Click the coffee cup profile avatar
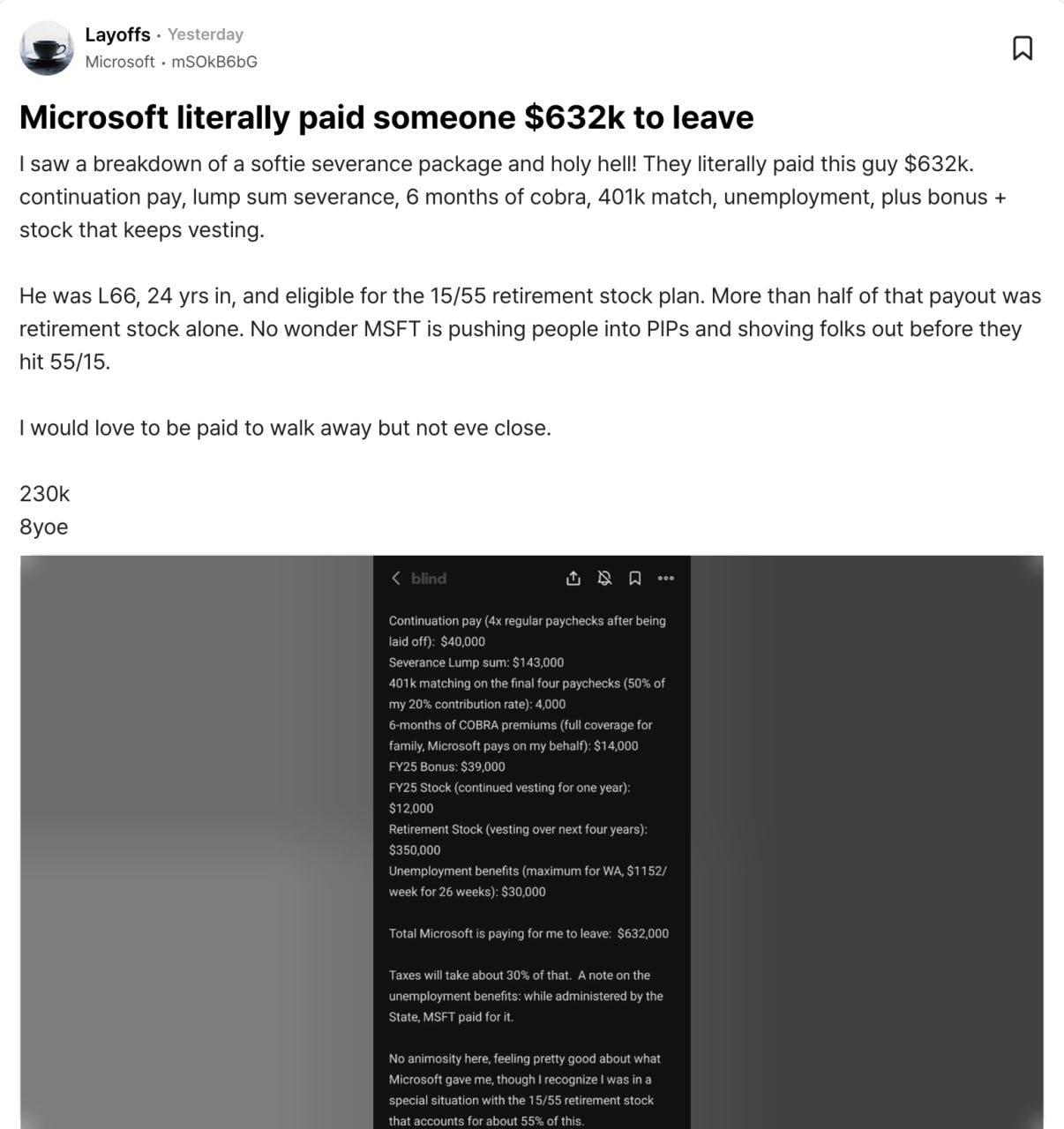Viewport: 1064px width, 1129px height. click(46, 48)
